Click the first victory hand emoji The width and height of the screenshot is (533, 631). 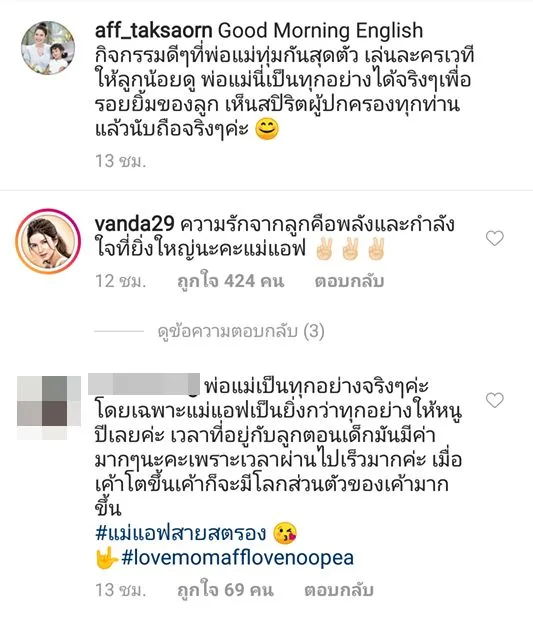pyautogui.click(x=324, y=249)
